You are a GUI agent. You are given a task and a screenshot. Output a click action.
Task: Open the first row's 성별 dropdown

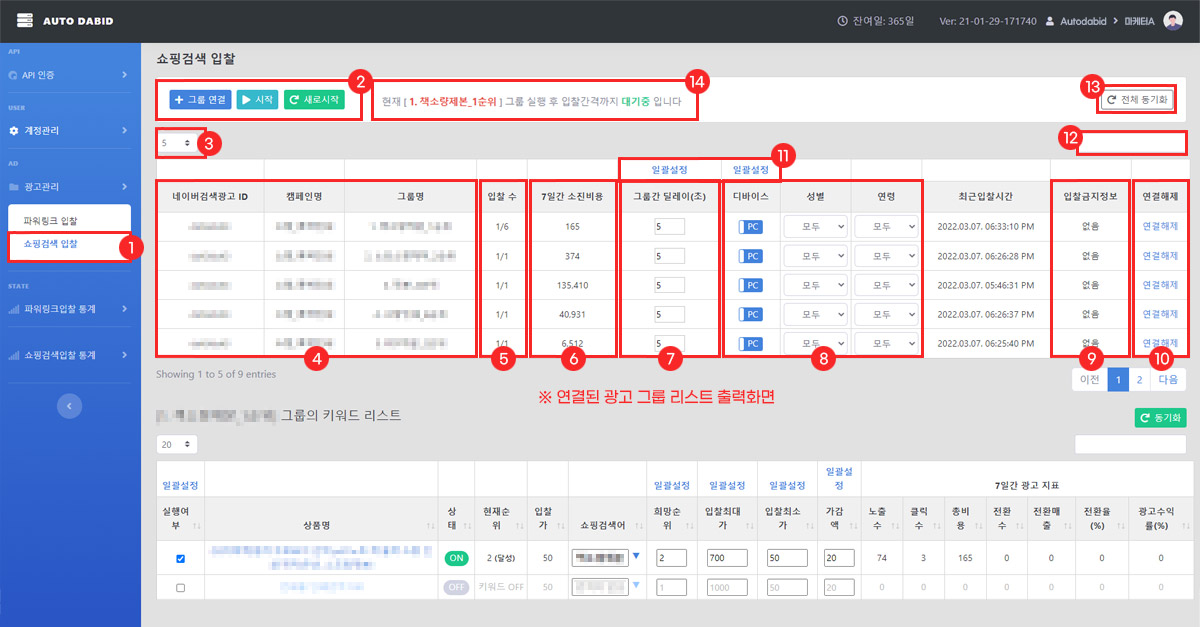(815, 227)
